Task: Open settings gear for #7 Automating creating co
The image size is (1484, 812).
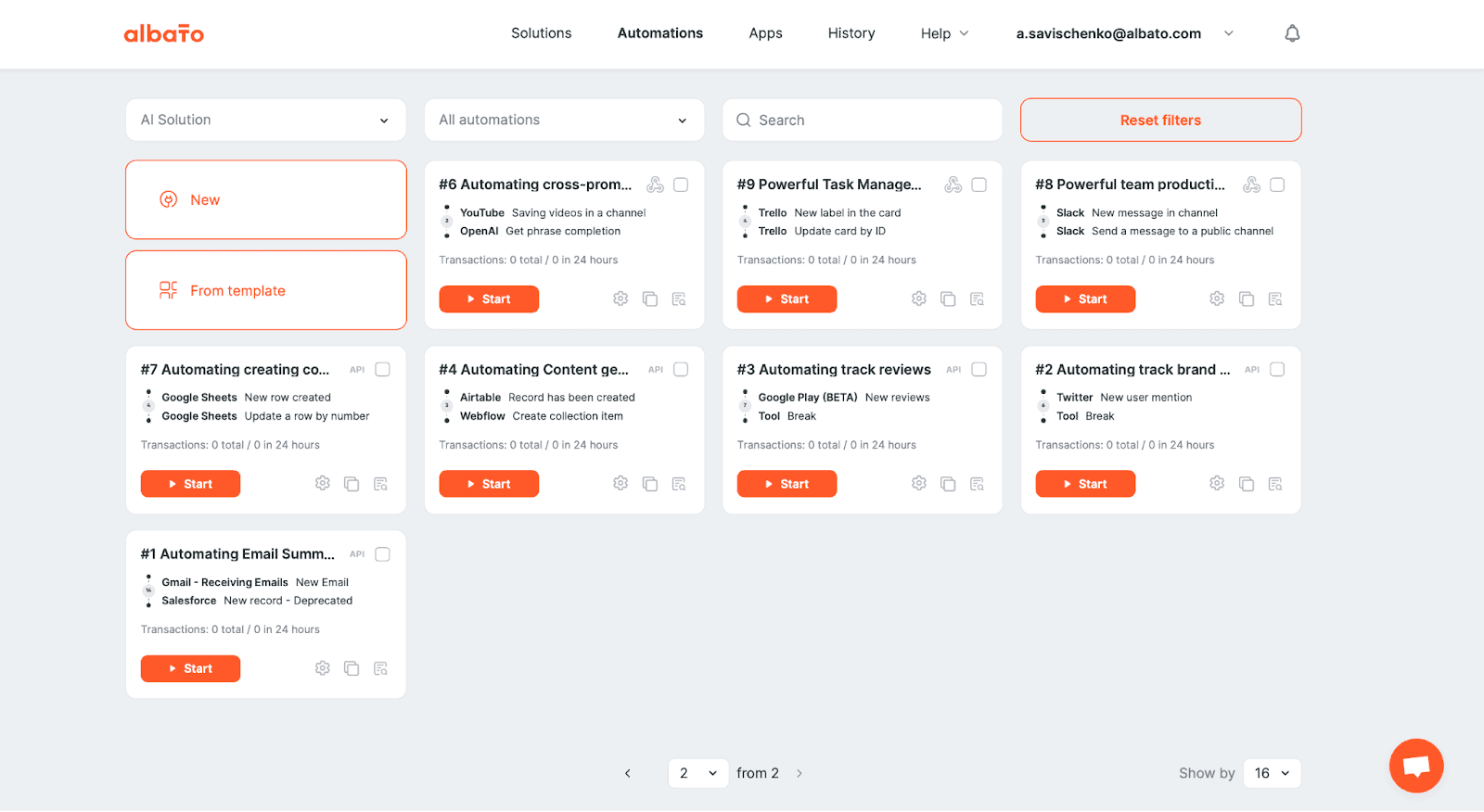Action: 322,483
